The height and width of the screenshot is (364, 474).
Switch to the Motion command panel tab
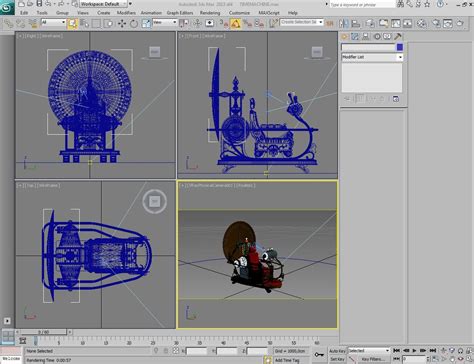click(377, 36)
